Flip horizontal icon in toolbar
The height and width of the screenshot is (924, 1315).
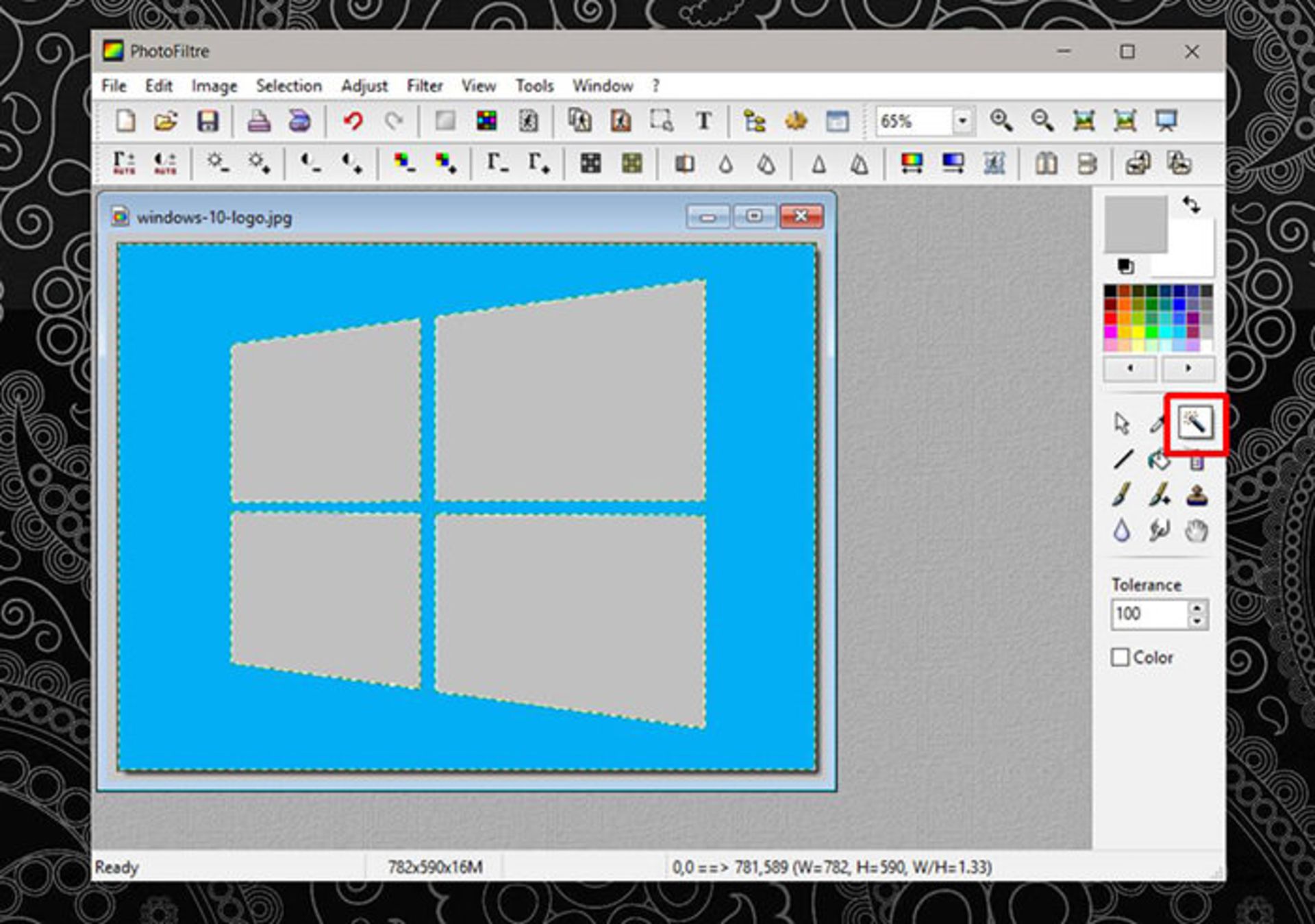point(1046,163)
